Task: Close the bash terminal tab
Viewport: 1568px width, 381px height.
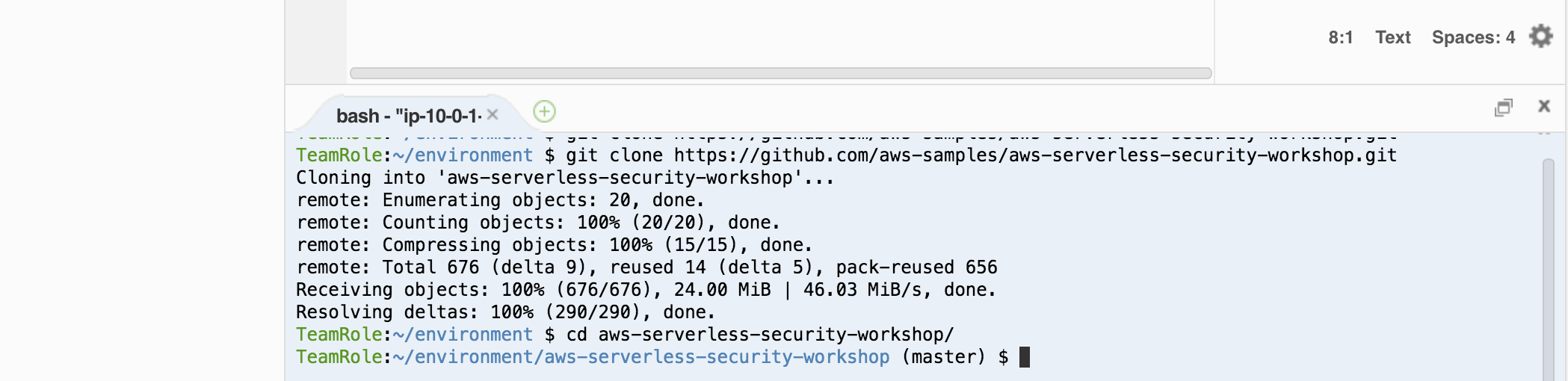Action: click(493, 114)
